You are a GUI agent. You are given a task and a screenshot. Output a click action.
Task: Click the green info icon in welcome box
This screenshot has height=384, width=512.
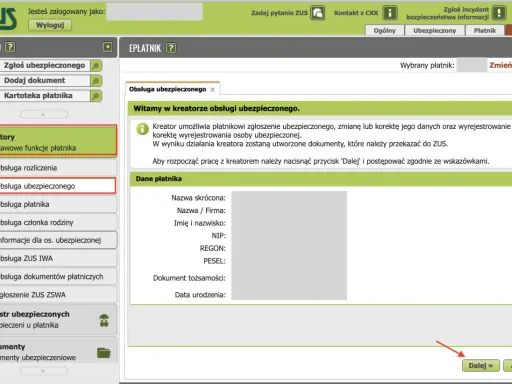143,129
